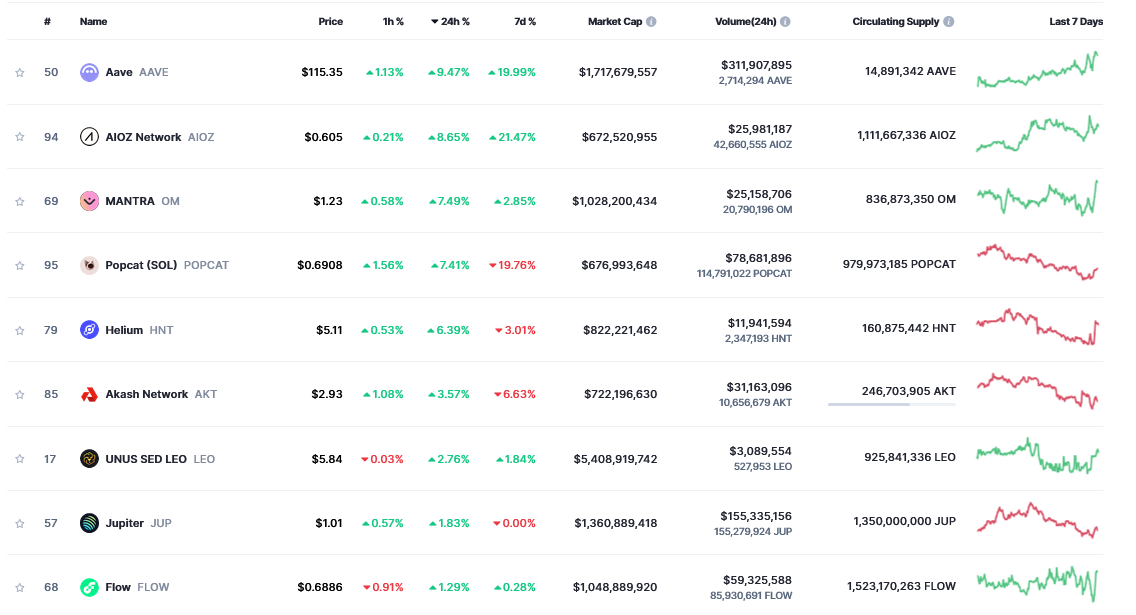Click the AIOZ Network coin logo
Image resolution: width=1136 pixels, height=615 pixels.
pos(89,137)
